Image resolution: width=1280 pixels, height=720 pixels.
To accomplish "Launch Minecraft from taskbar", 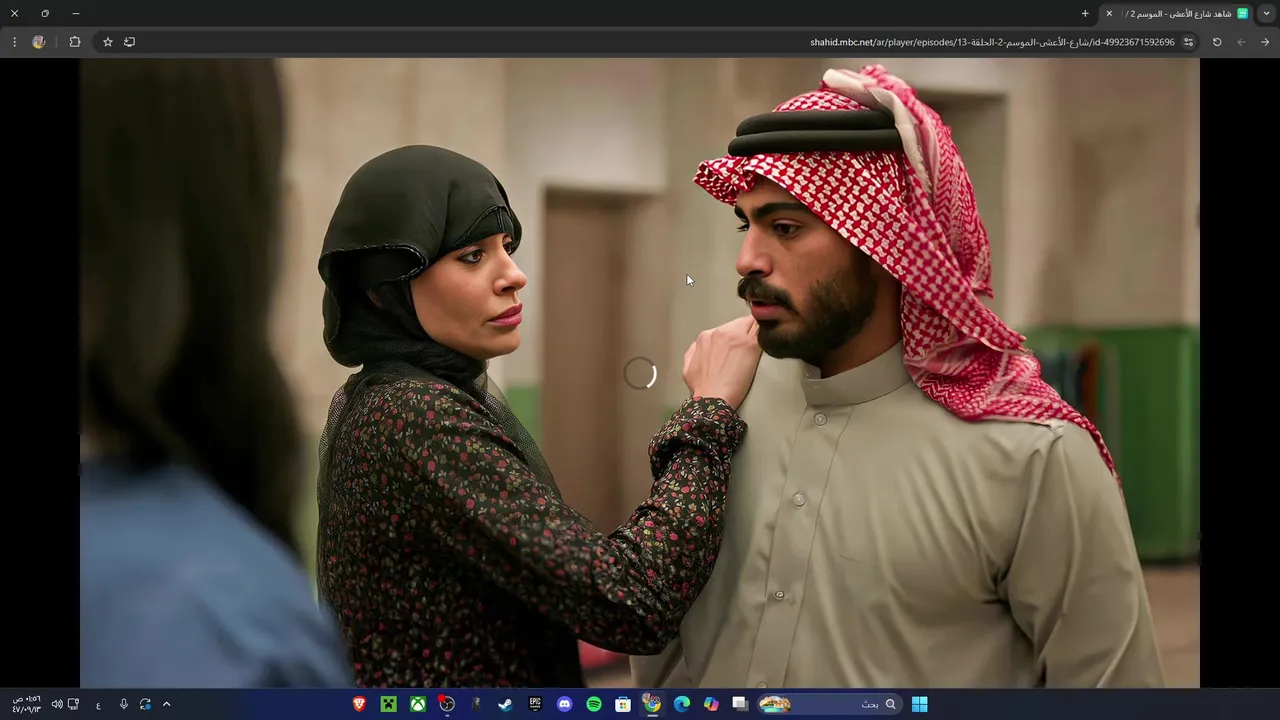I will click(x=389, y=704).
